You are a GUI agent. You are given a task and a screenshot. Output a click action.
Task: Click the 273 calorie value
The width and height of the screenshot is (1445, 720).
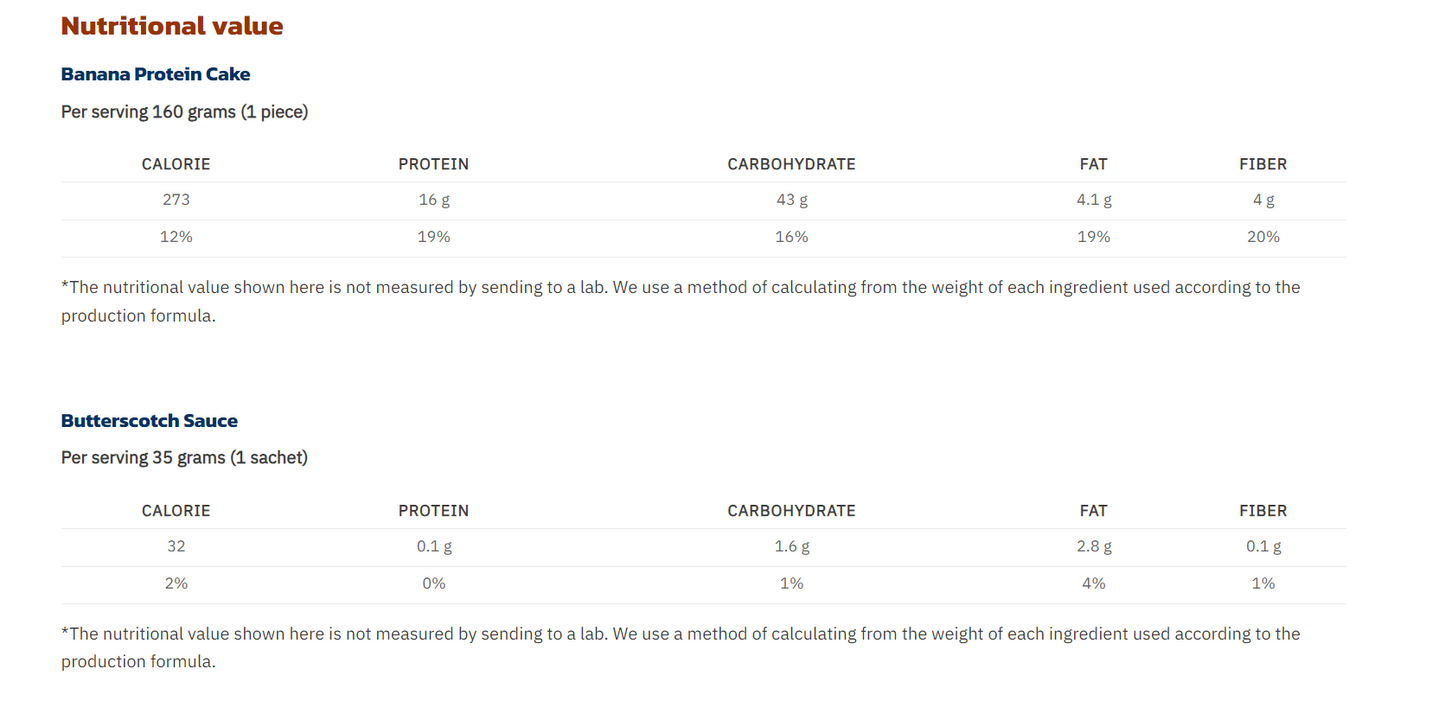point(176,200)
